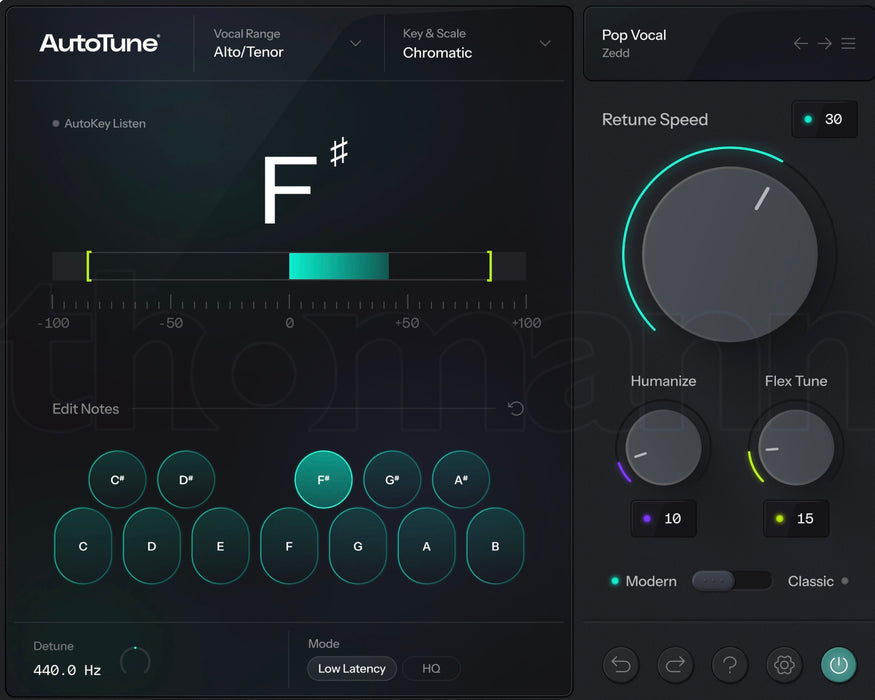Click the Flex Tune value 15 field
Screen dimensions: 875x700
click(796, 519)
